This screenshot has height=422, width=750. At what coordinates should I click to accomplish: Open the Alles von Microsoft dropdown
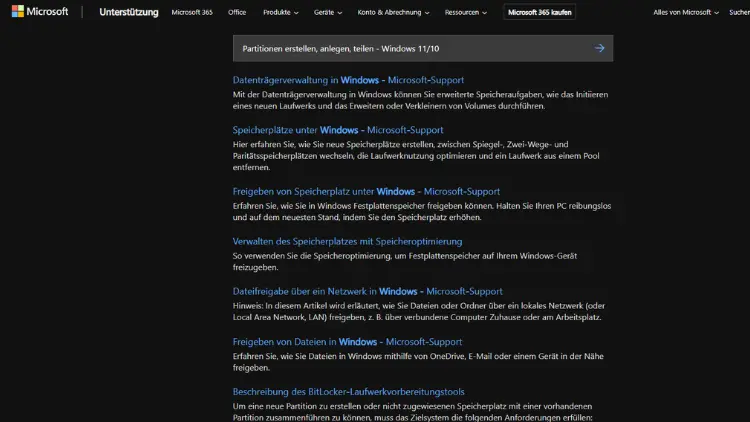tap(686, 12)
